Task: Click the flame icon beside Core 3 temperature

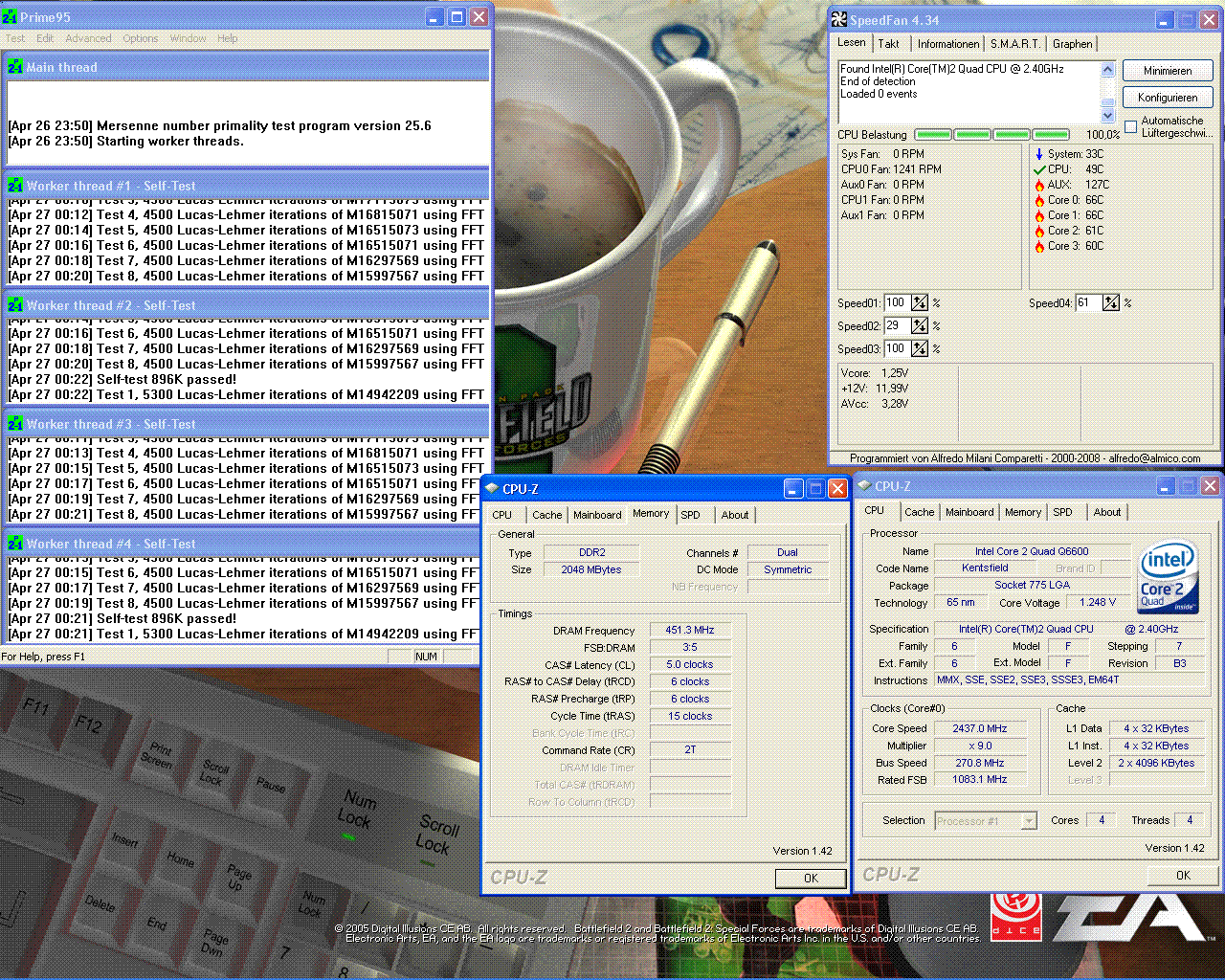Action: point(1039,246)
